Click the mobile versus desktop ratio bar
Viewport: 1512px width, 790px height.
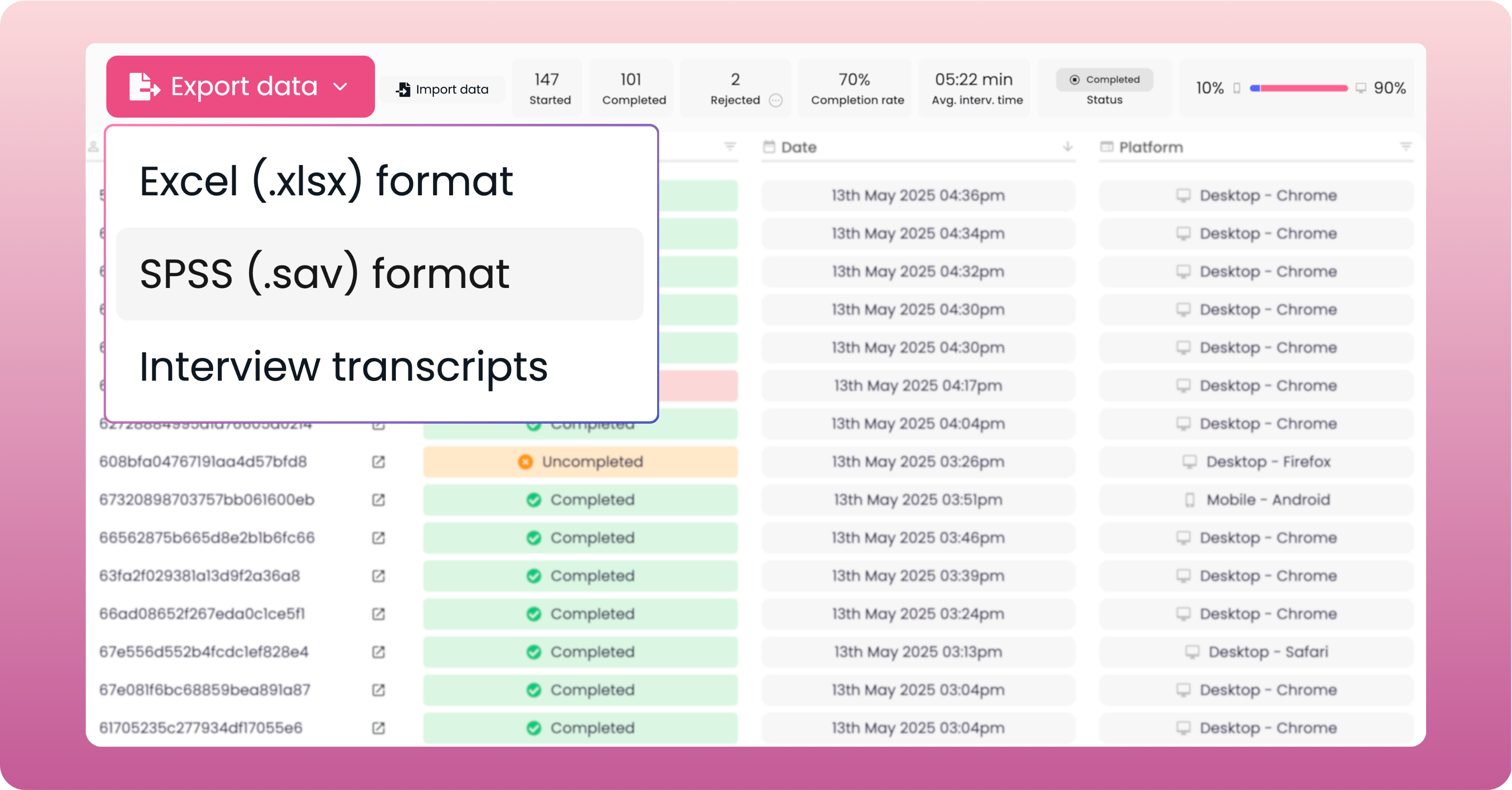click(1298, 88)
